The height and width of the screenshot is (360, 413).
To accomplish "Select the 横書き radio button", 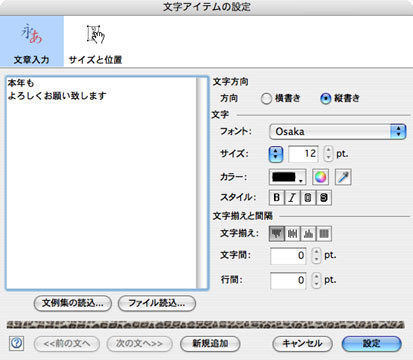I will pyautogui.click(x=266, y=99).
